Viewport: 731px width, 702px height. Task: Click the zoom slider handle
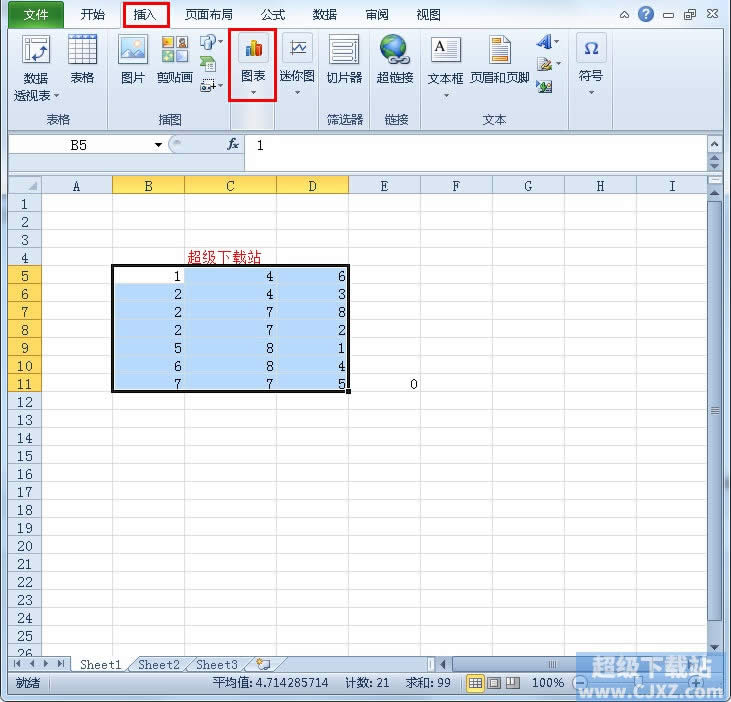pyautogui.click(x=639, y=683)
